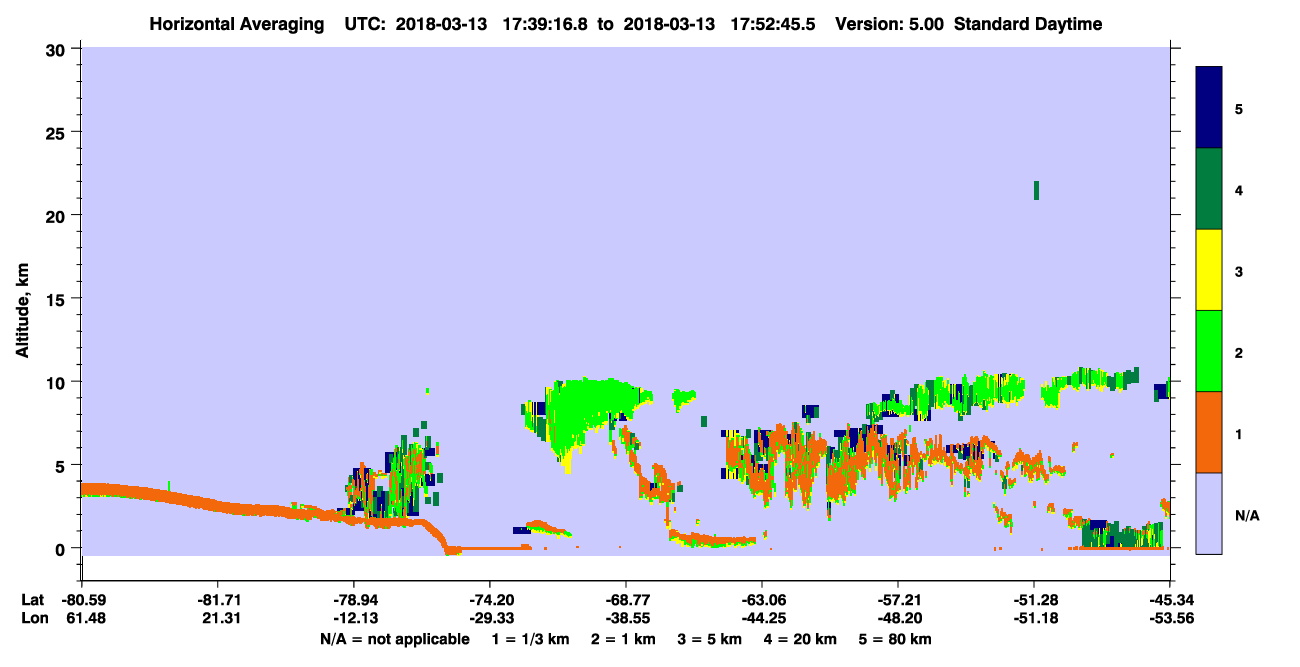Viewport: 1300px width, 667px height.
Task: Click 'Version: 5.00' in the title
Action: 890,24
